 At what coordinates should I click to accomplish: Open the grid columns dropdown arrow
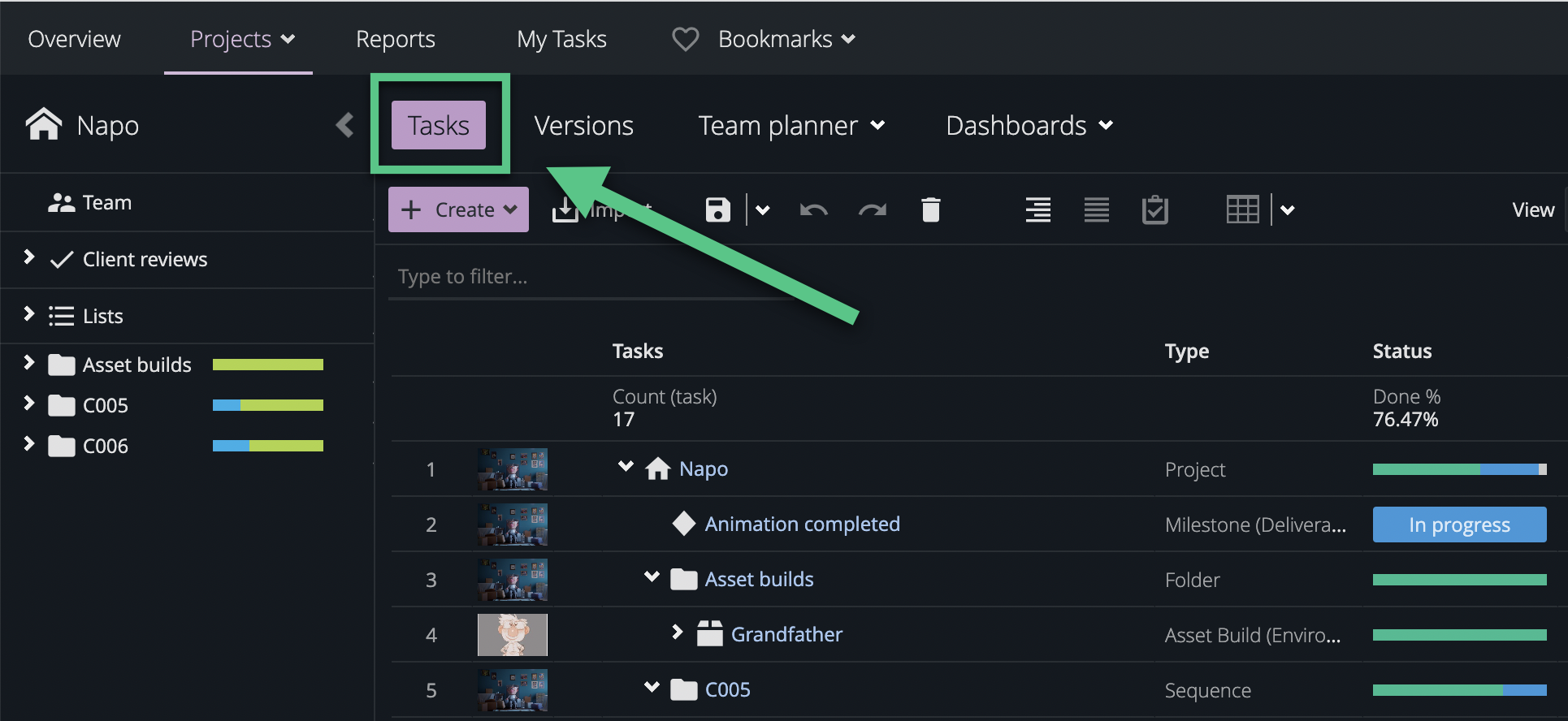point(1287,210)
